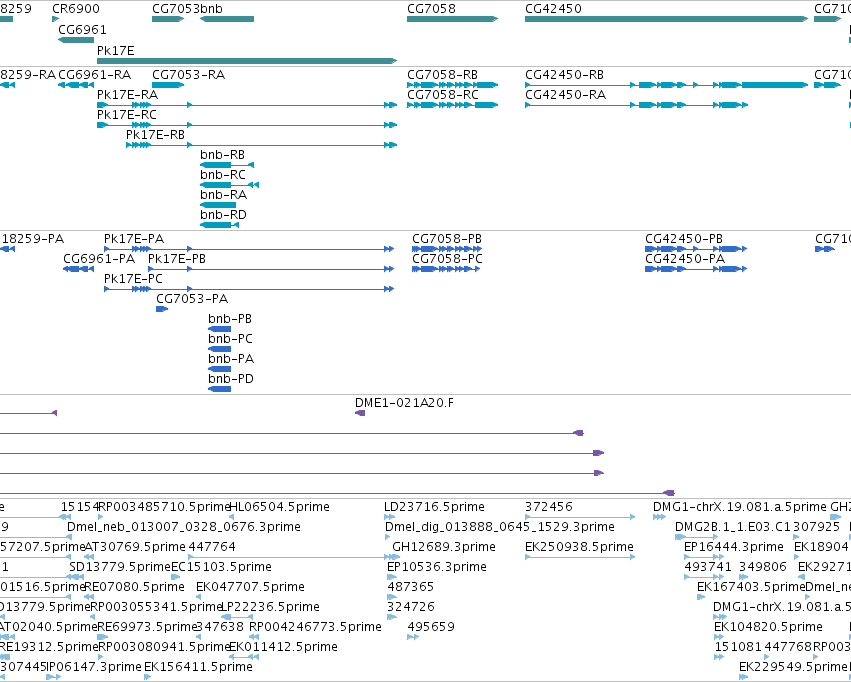Click the bnb-PB protein label

pyautogui.click(x=230, y=318)
